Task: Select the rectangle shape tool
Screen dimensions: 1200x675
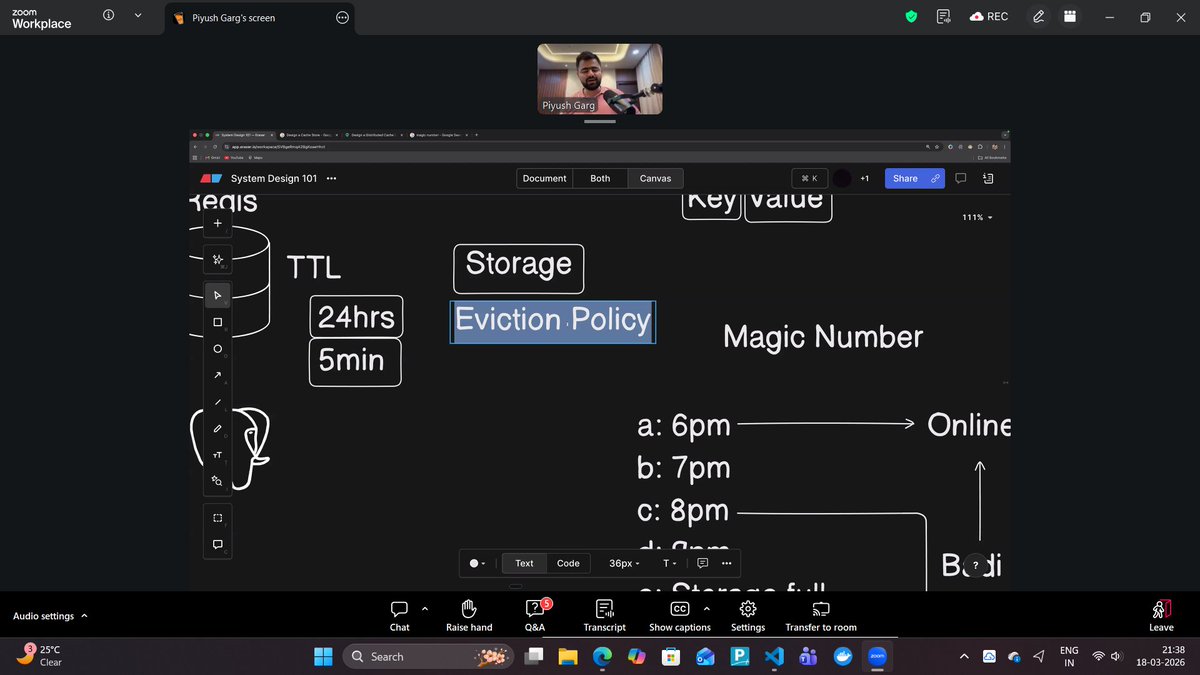Action: coord(217,322)
